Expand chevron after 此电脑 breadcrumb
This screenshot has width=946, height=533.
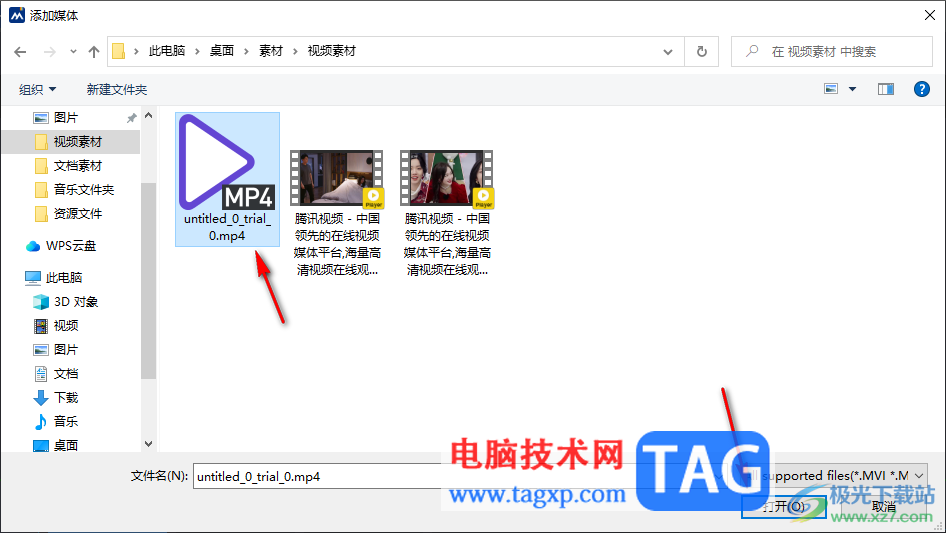click(x=197, y=52)
